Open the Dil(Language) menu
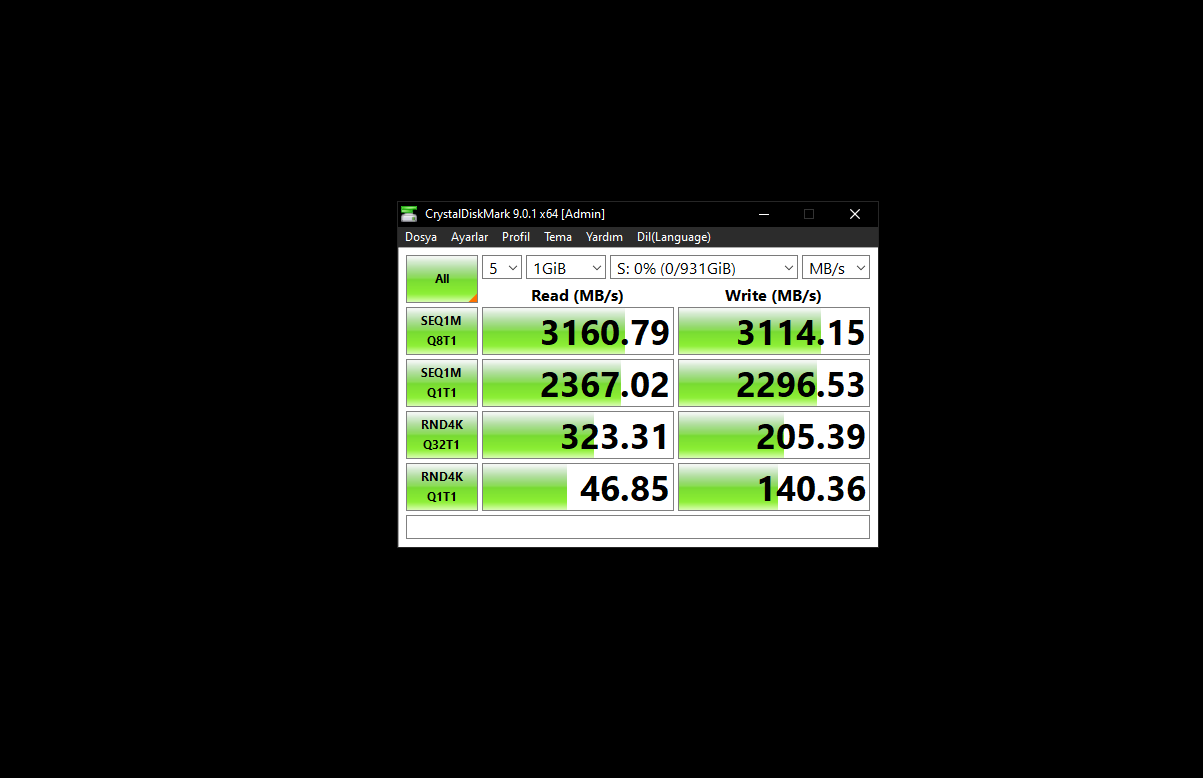 [x=674, y=237]
